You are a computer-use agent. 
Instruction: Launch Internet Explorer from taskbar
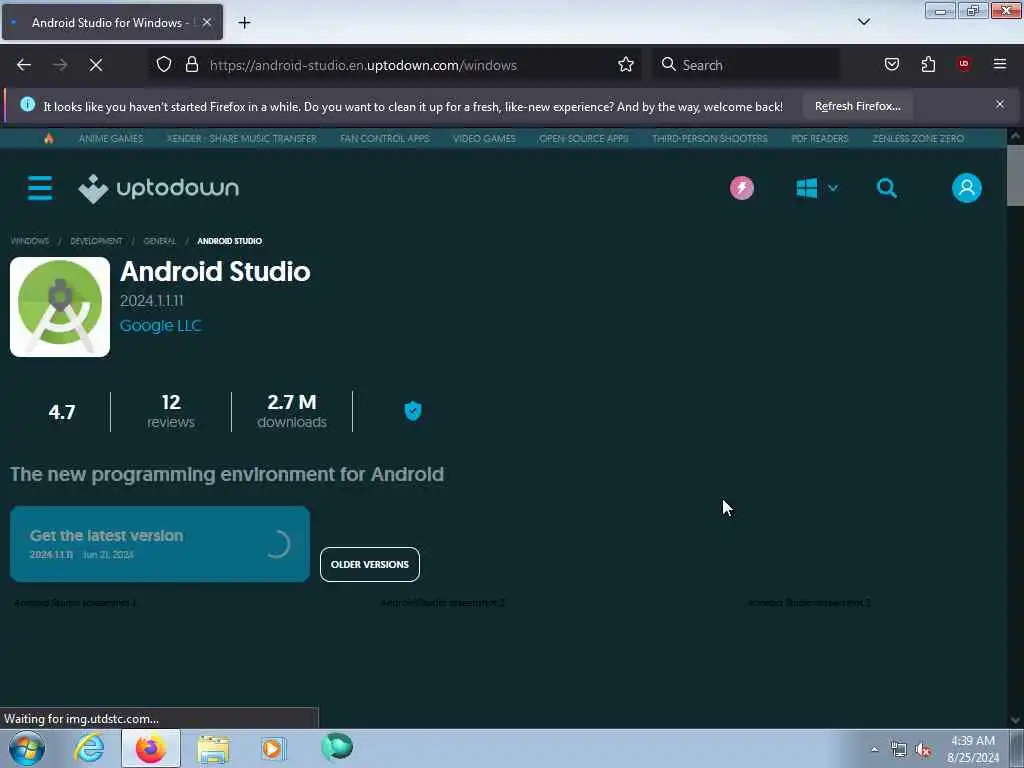(x=89, y=748)
